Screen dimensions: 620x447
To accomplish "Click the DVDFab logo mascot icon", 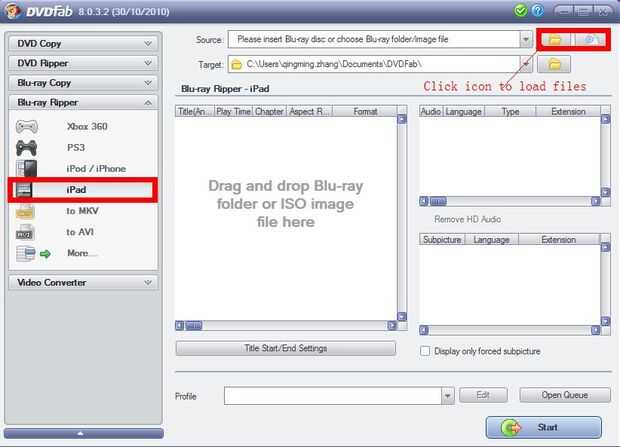I will (x=13, y=10).
